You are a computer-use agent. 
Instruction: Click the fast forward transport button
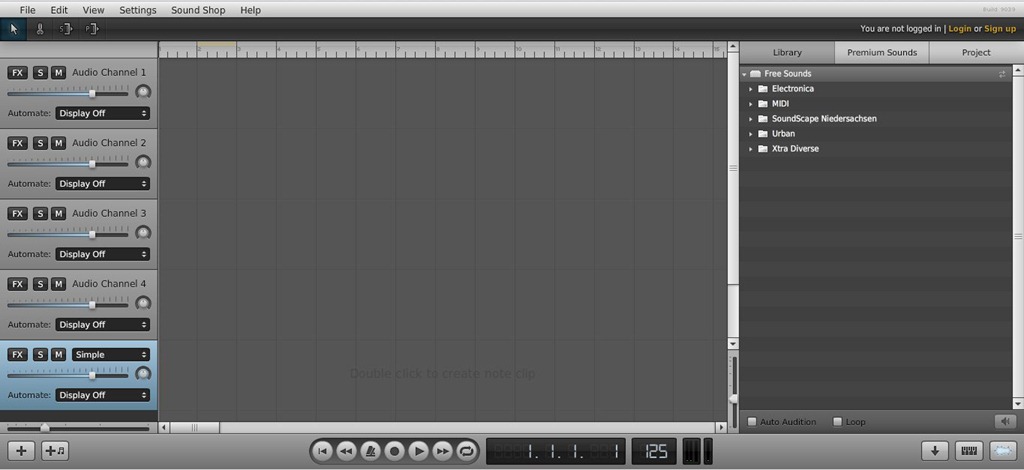(443, 451)
